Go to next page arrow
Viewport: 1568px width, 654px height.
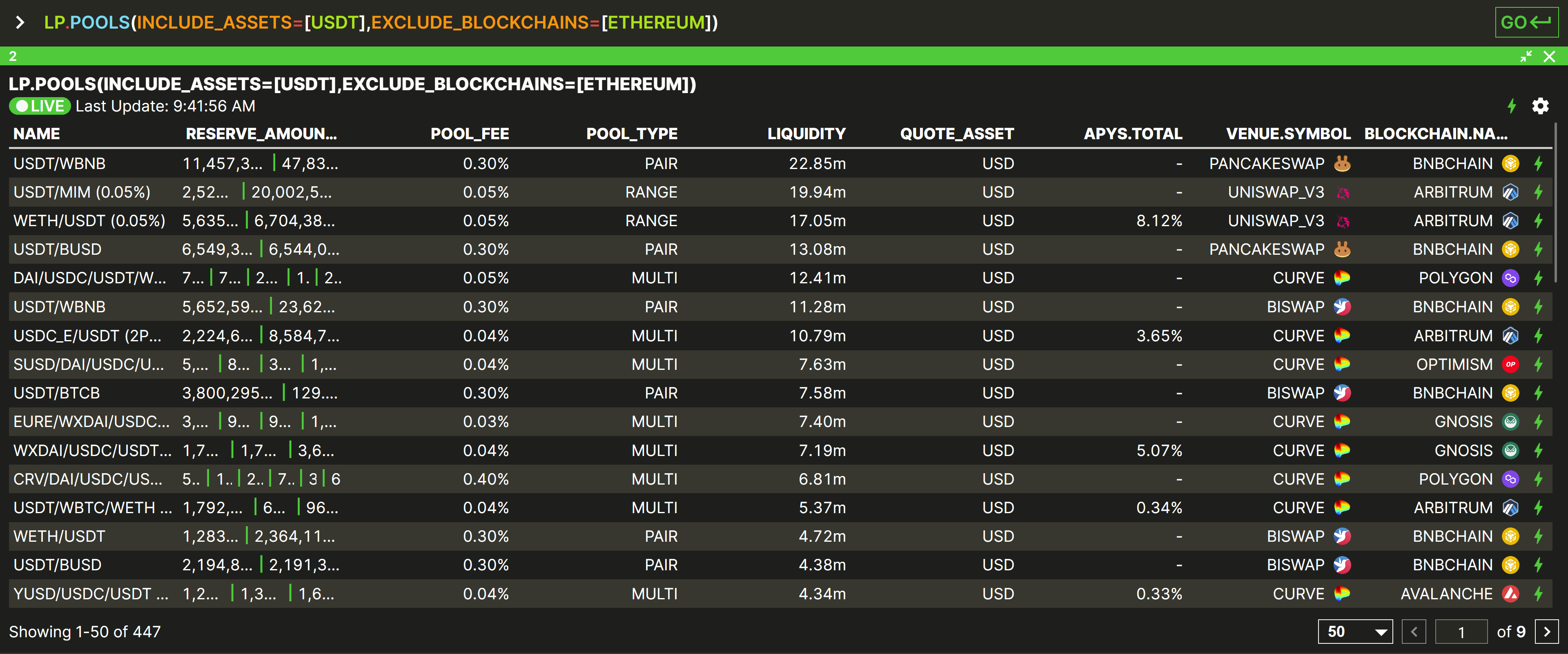click(1547, 632)
